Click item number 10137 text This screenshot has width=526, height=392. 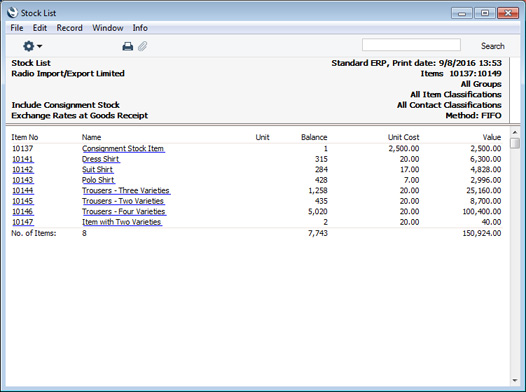(x=22, y=149)
